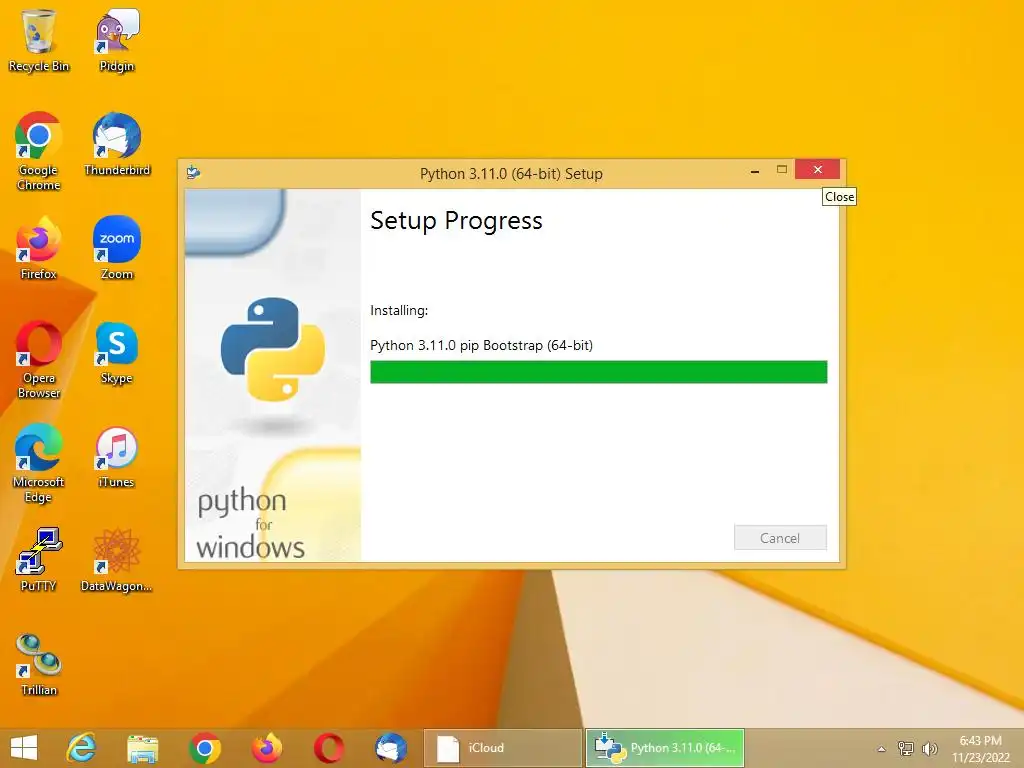Click the green installation progress bar
Image resolution: width=1024 pixels, height=768 pixels.
click(x=598, y=372)
